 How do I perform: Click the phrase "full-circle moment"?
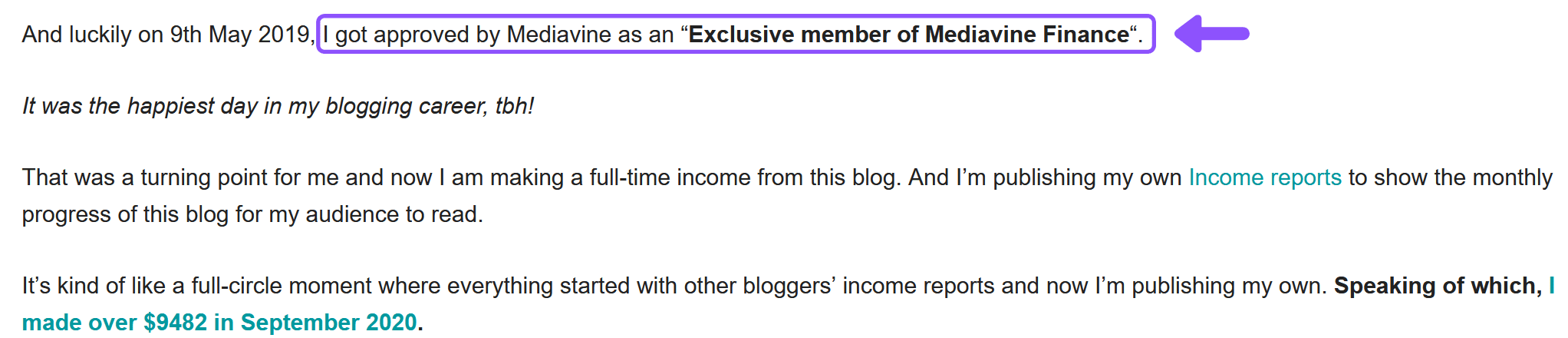pos(283,286)
